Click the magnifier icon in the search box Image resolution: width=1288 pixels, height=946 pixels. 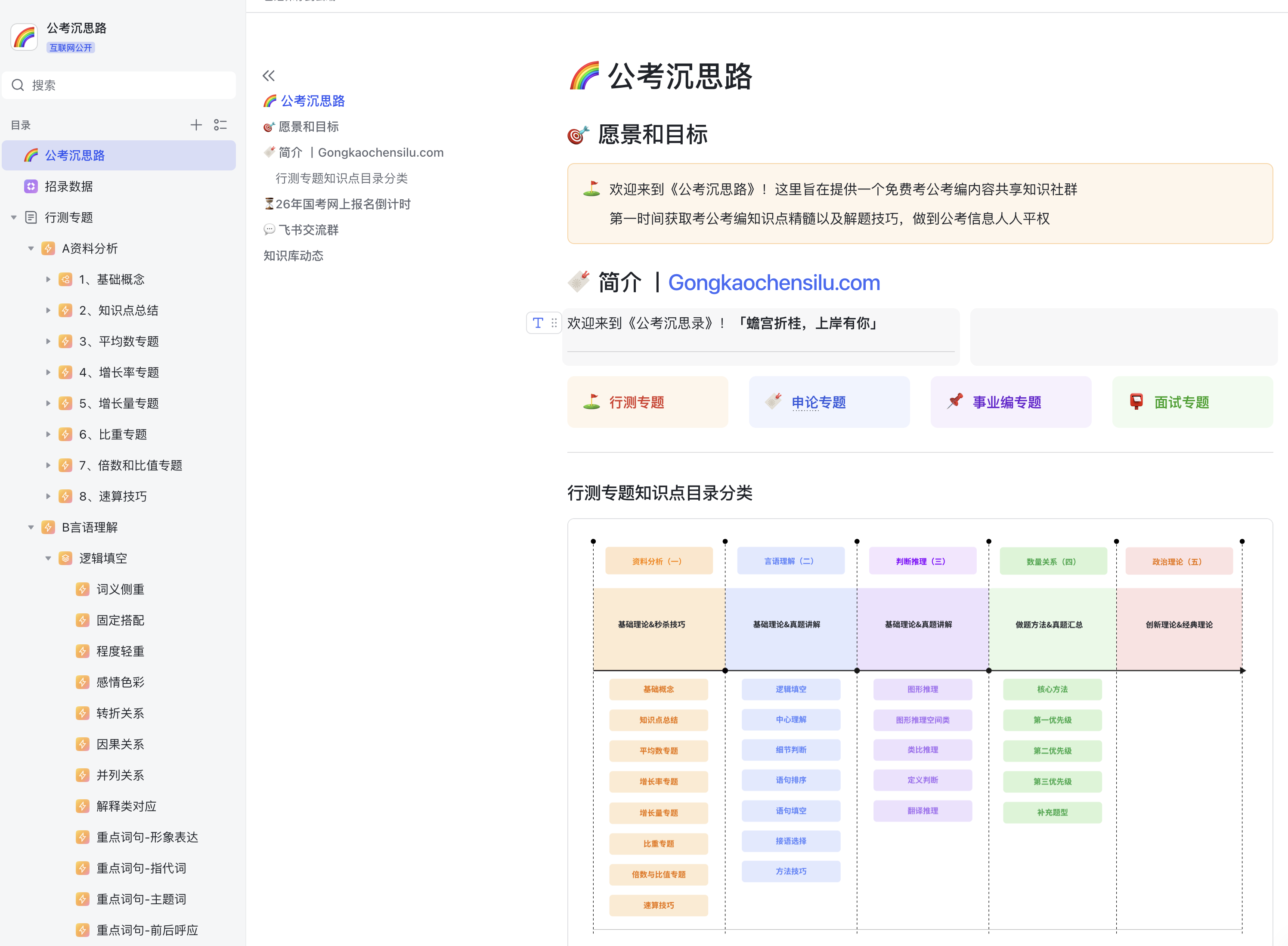(18, 85)
